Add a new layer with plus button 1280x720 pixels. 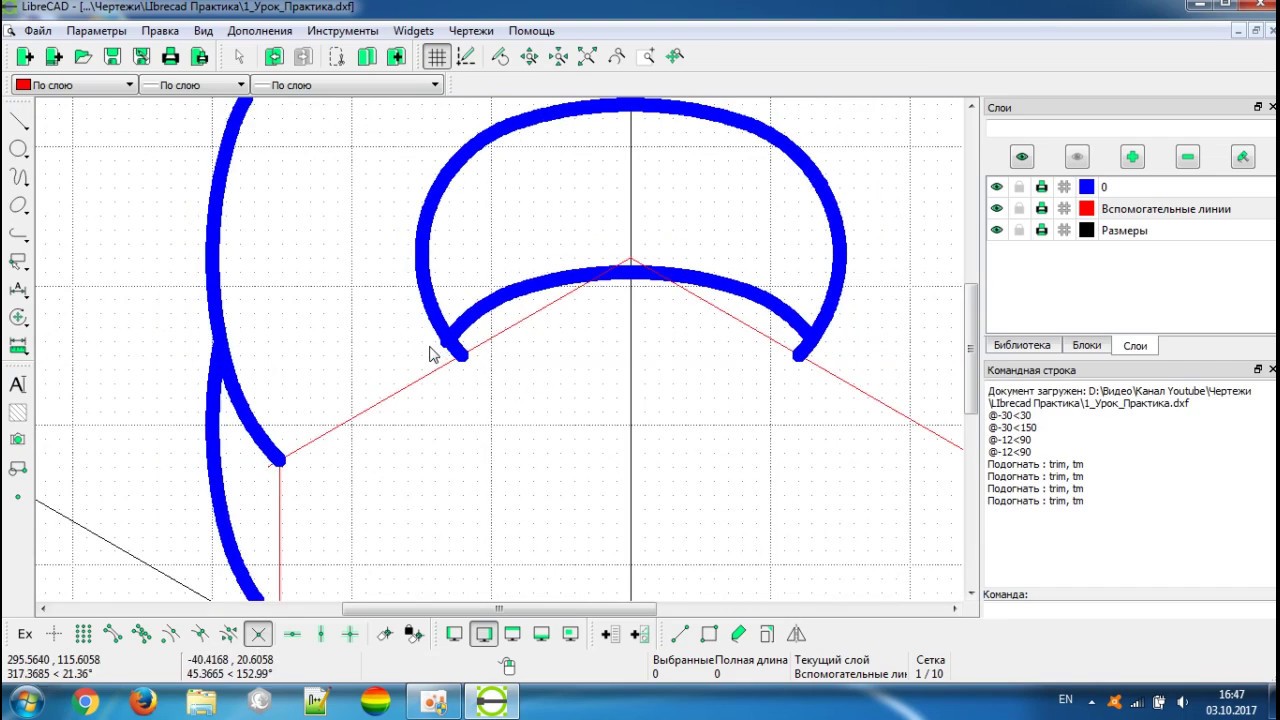click(x=1132, y=157)
